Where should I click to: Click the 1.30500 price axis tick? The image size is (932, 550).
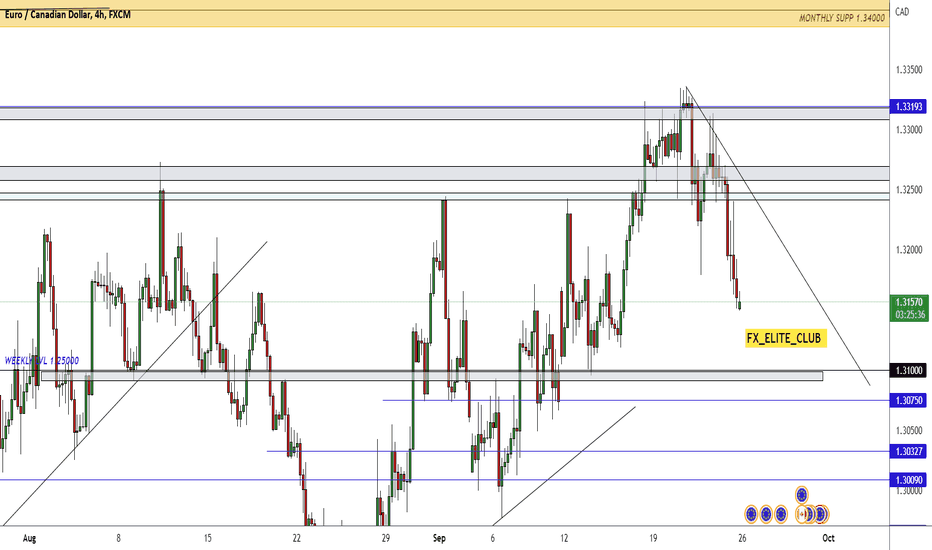pyautogui.click(x=909, y=430)
